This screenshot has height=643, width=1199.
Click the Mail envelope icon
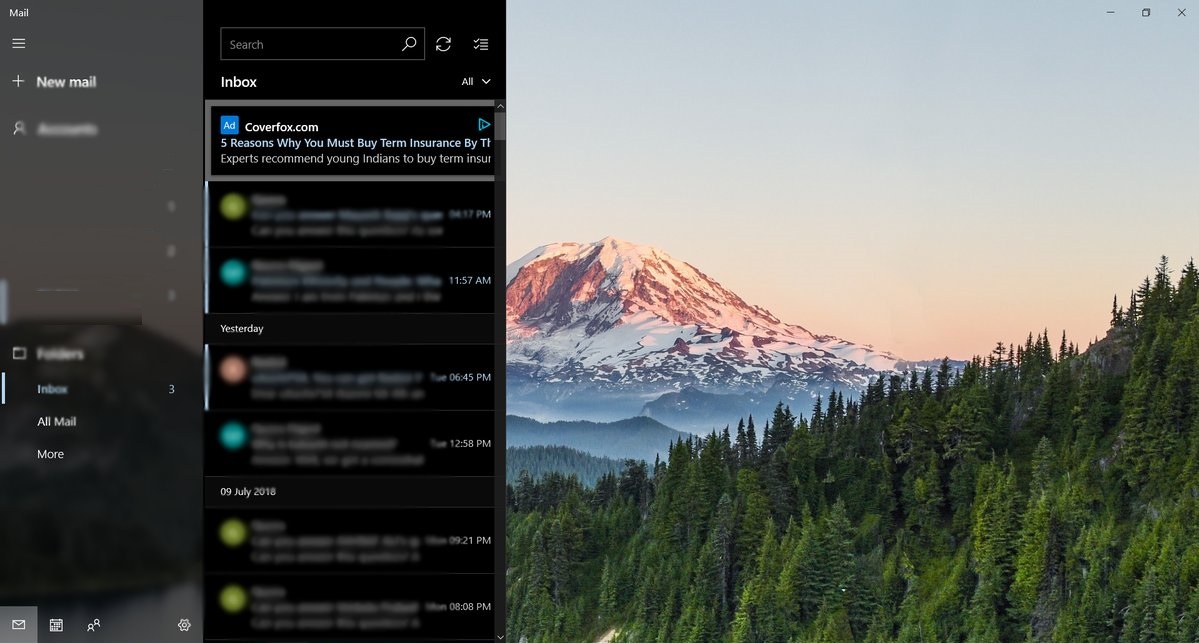pyautogui.click(x=19, y=625)
